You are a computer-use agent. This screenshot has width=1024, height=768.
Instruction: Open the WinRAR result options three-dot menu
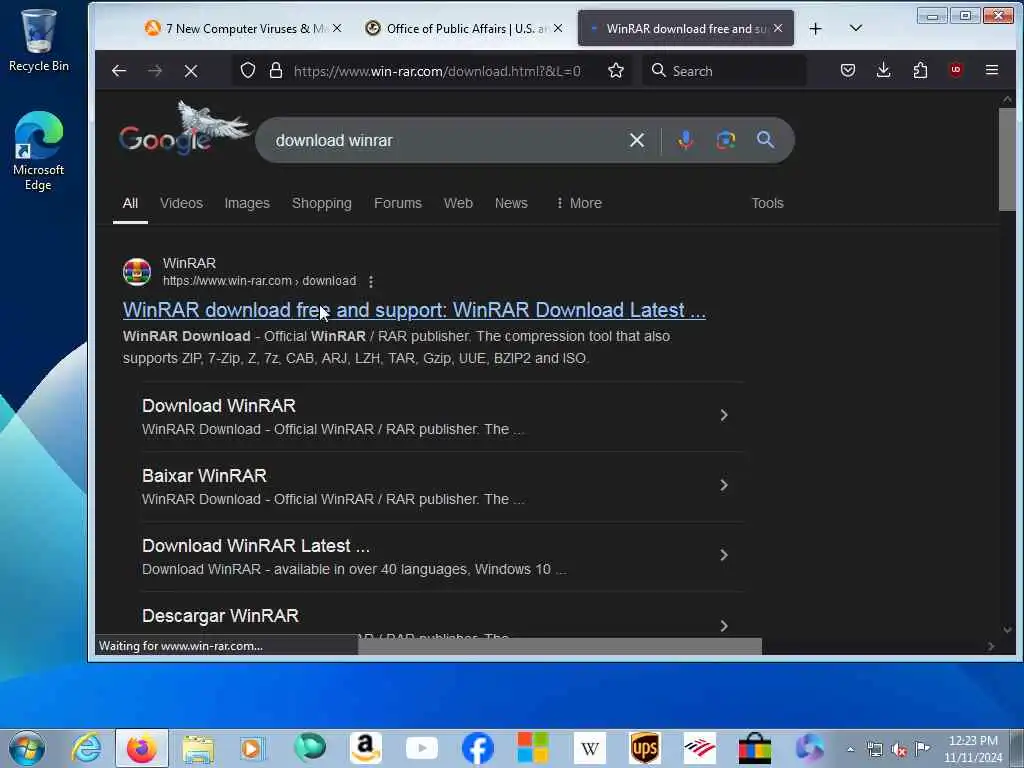tap(371, 281)
